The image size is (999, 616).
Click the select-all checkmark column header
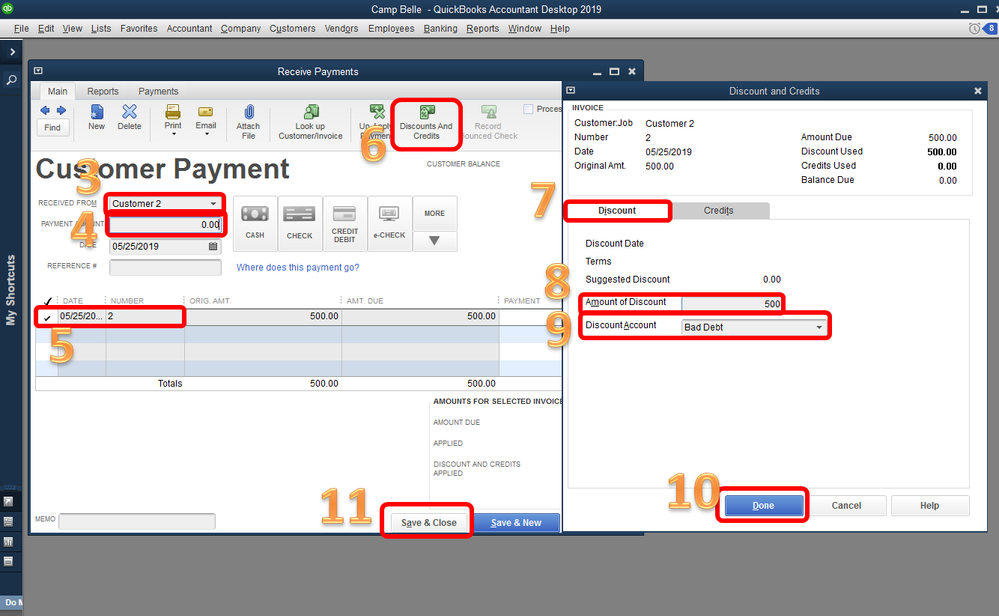(47, 301)
